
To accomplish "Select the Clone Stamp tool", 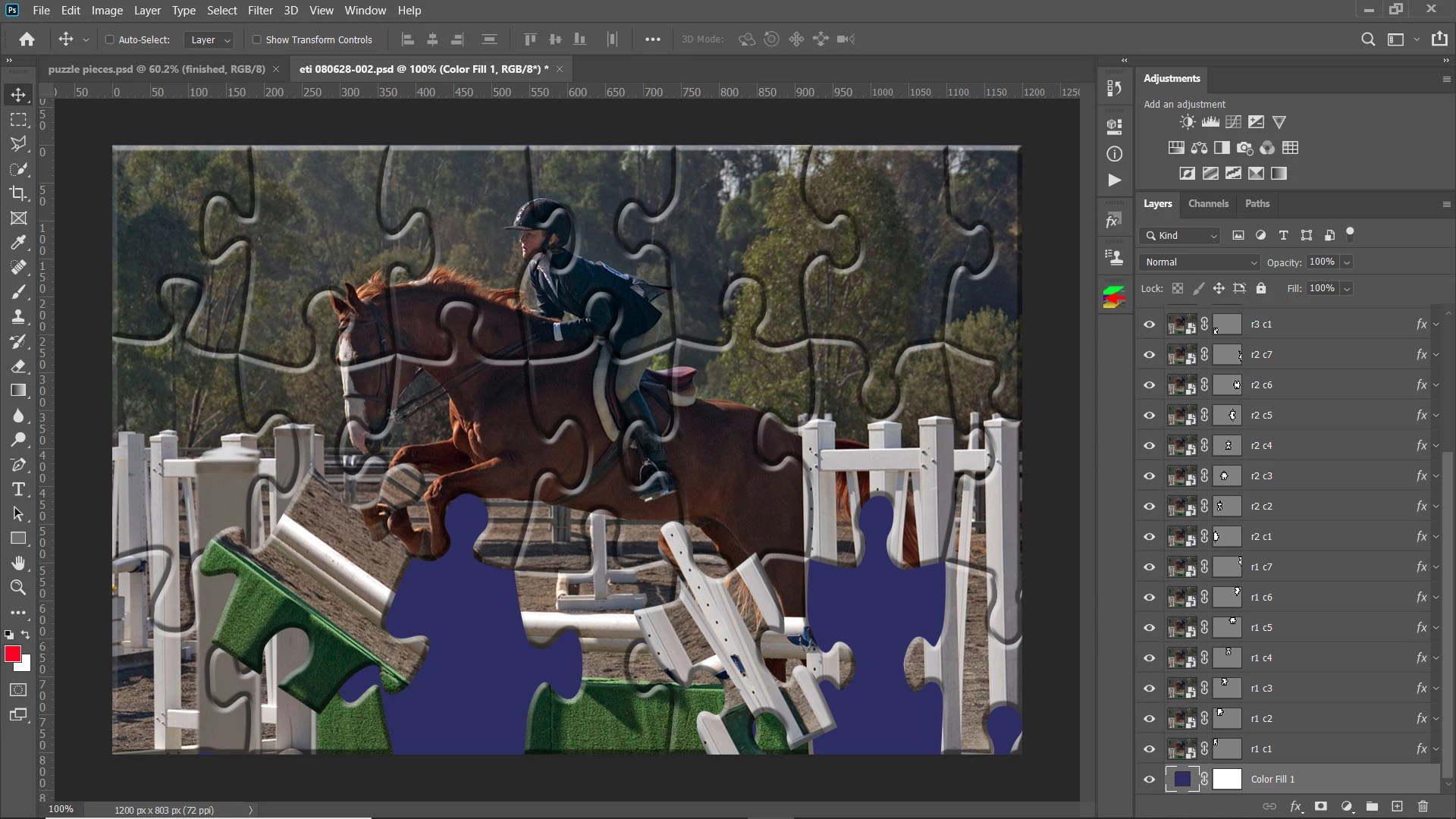I will tap(18, 317).
